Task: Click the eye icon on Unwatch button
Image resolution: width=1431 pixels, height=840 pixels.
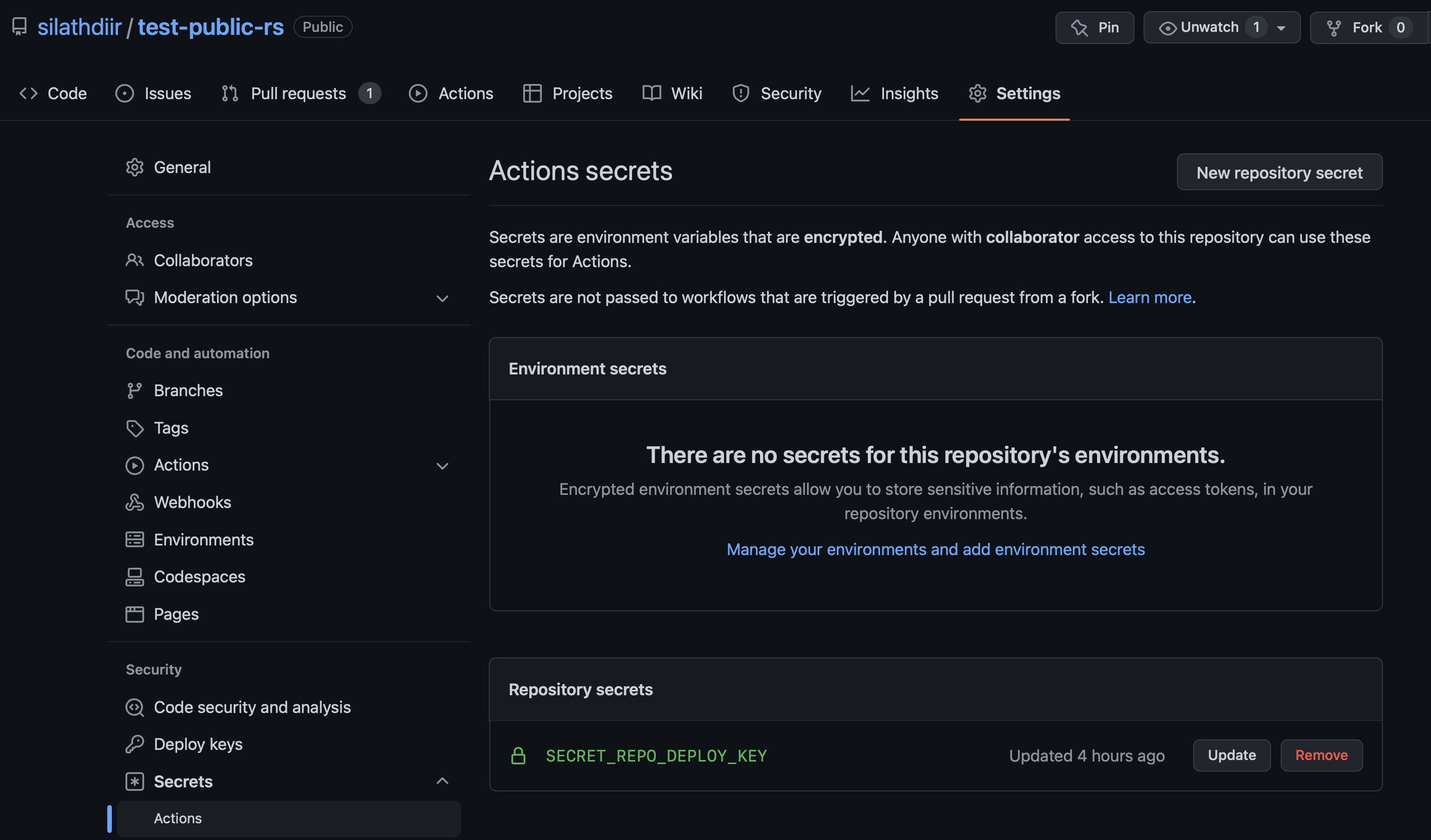Action: tap(1167, 28)
